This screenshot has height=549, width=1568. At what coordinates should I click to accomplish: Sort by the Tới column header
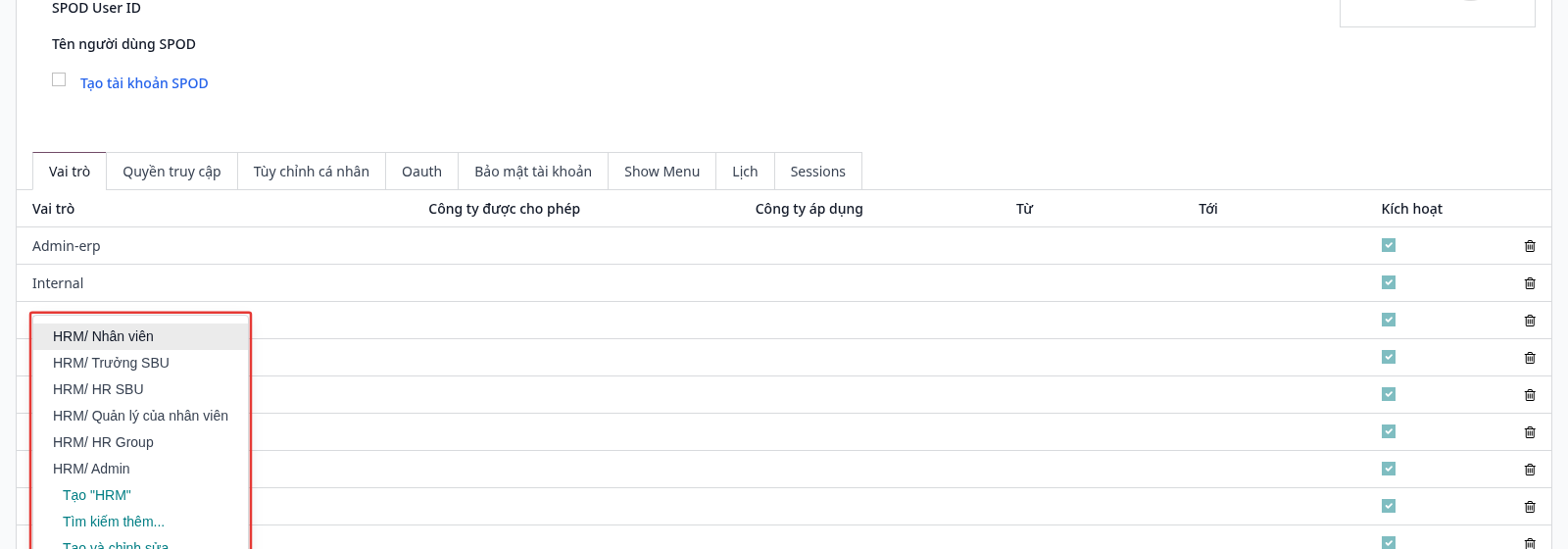pyautogui.click(x=1208, y=209)
